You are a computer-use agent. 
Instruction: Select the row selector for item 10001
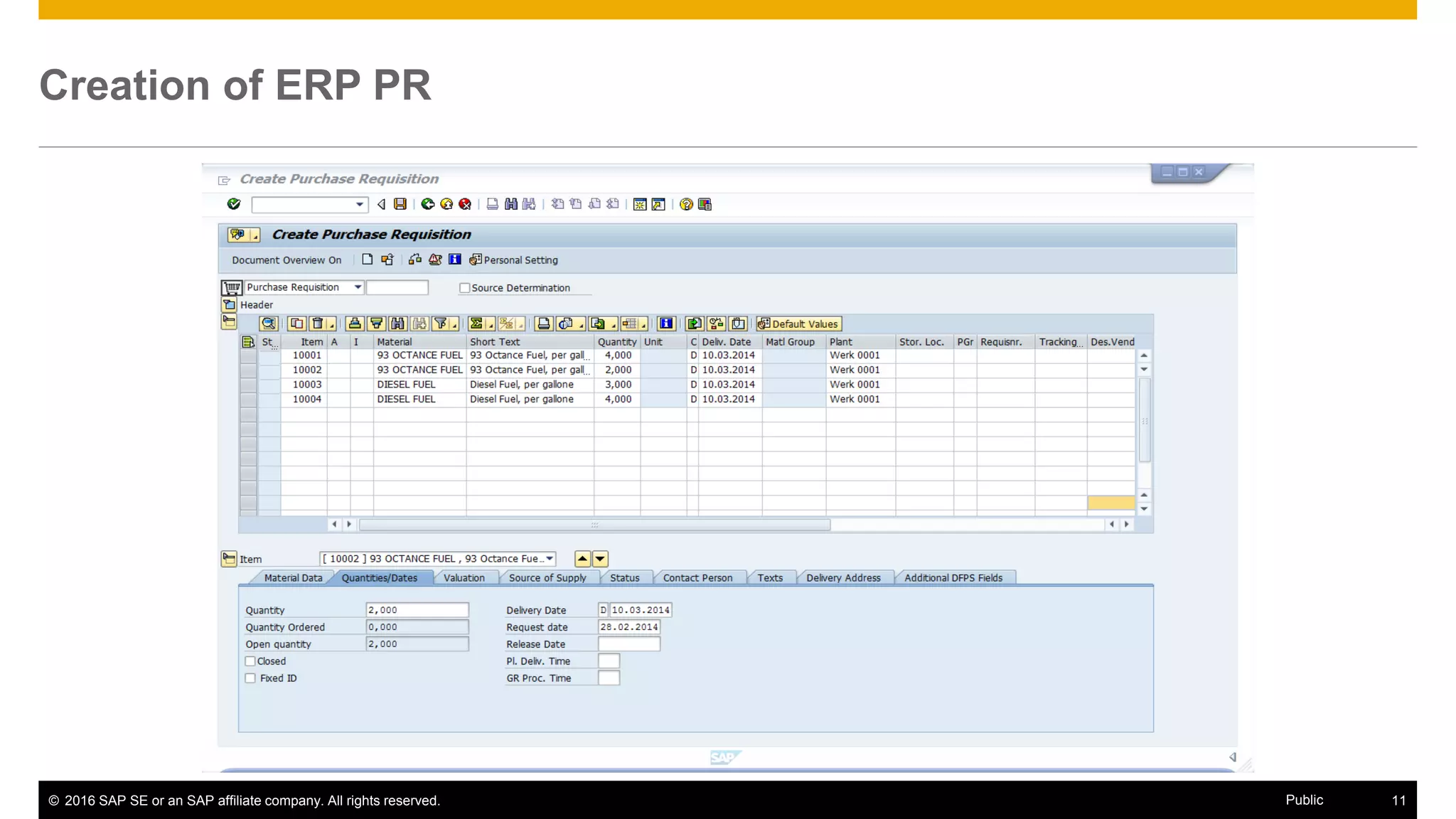tap(248, 355)
